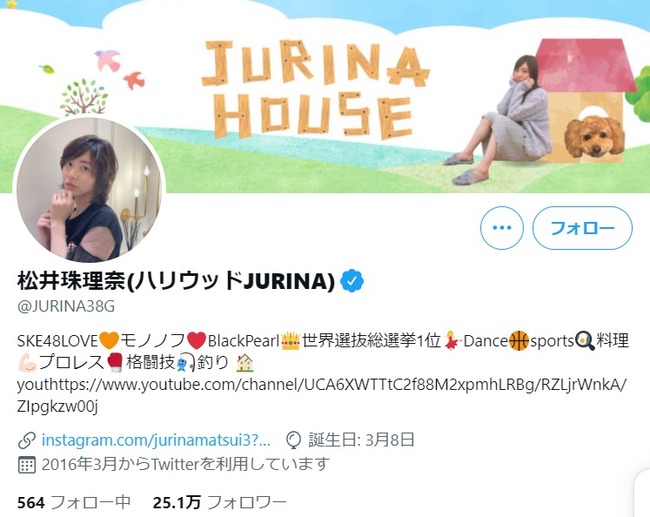Click the 2016年3月からTwitterを利用しています text
The width and height of the screenshot is (650, 517).
click(186, 465)
